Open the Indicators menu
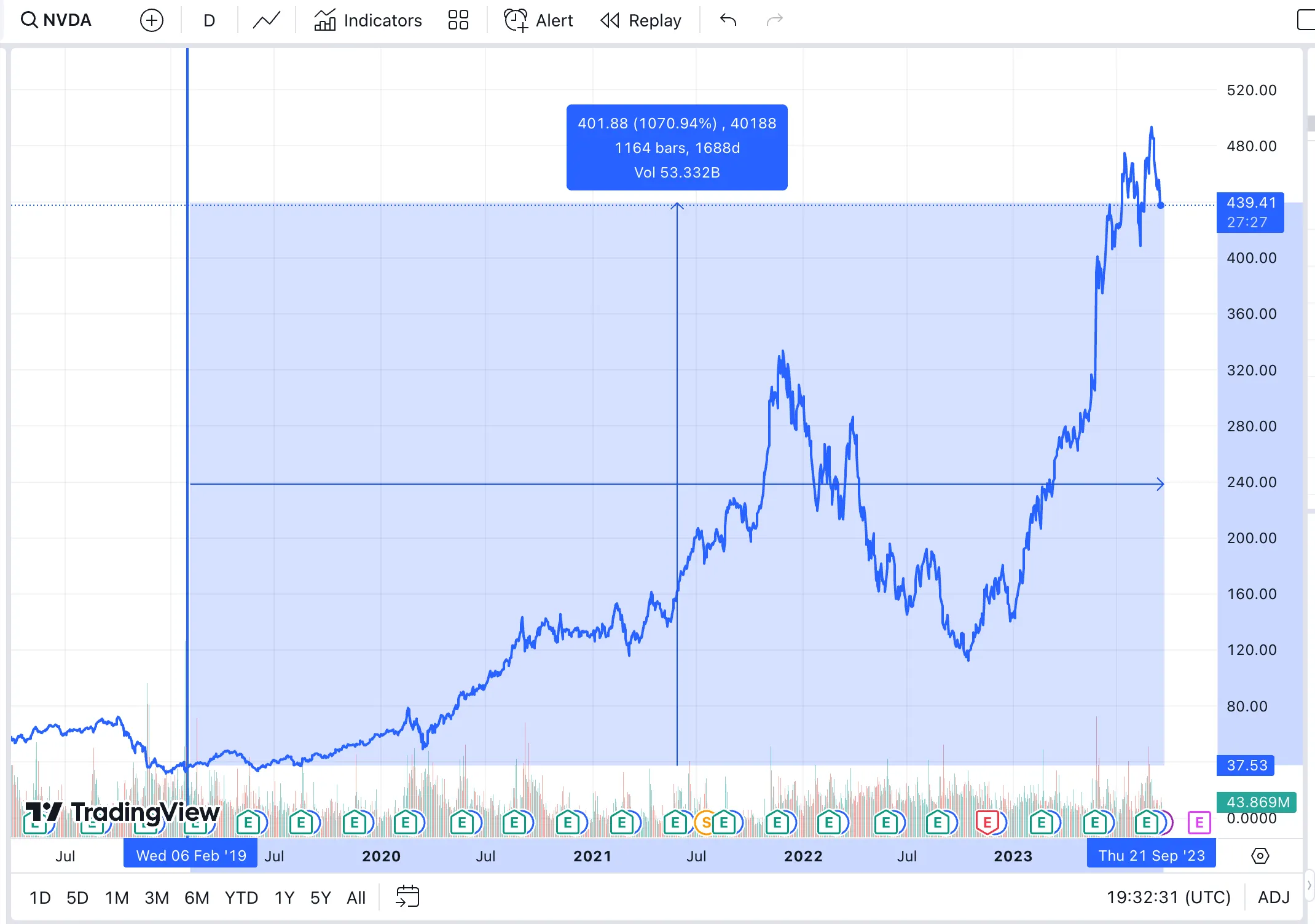This screenshot has width=1315, height=924. click(x=367, y=20)
